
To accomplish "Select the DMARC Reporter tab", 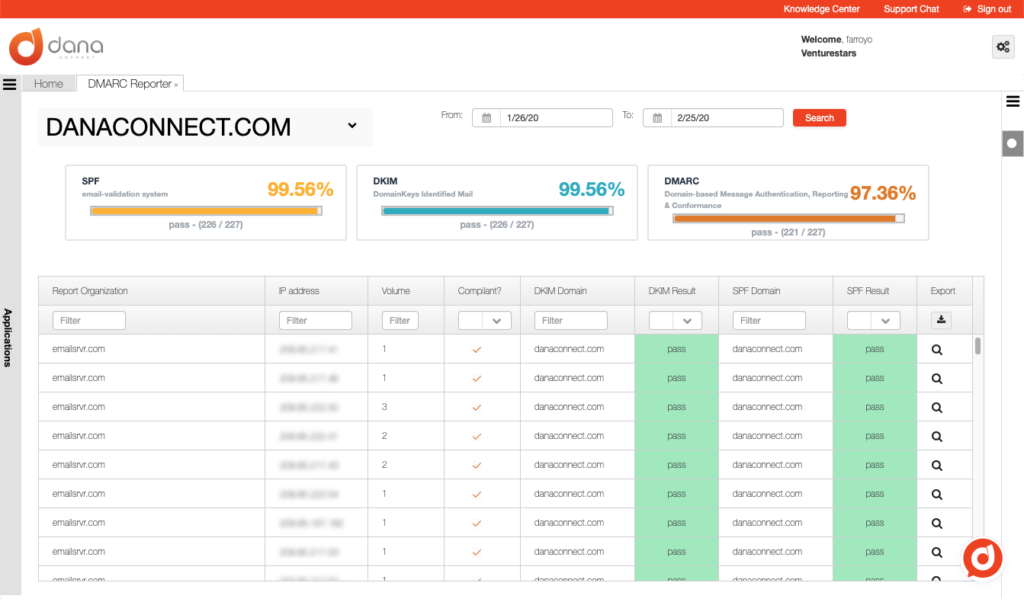I will pos(129,84).
